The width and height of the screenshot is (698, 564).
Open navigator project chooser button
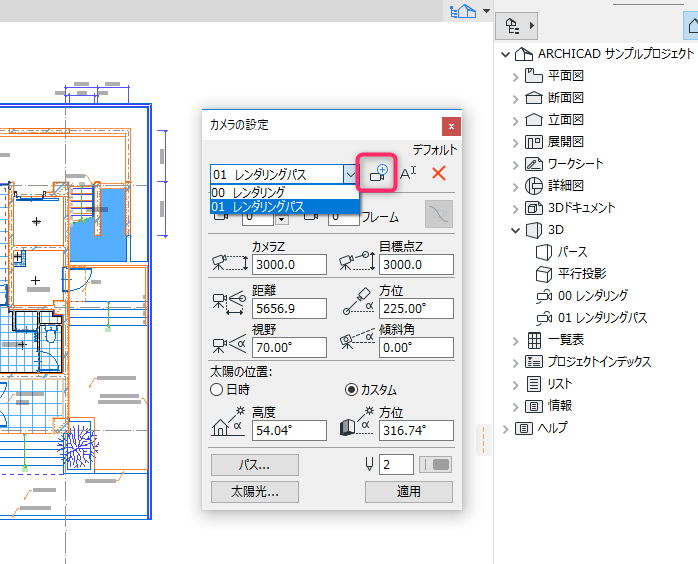click(516, 26)
